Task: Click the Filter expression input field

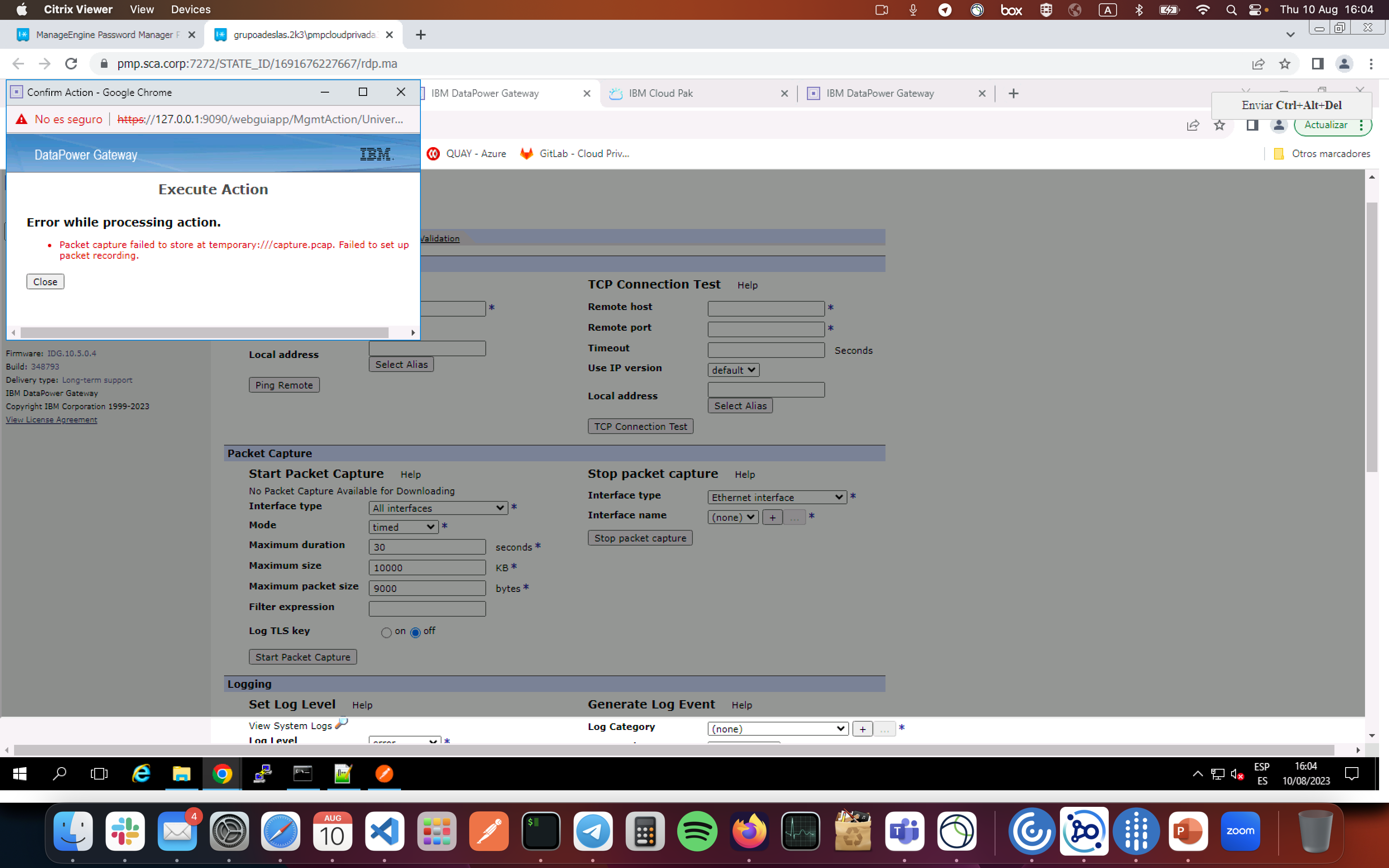Action: point(427,608)
